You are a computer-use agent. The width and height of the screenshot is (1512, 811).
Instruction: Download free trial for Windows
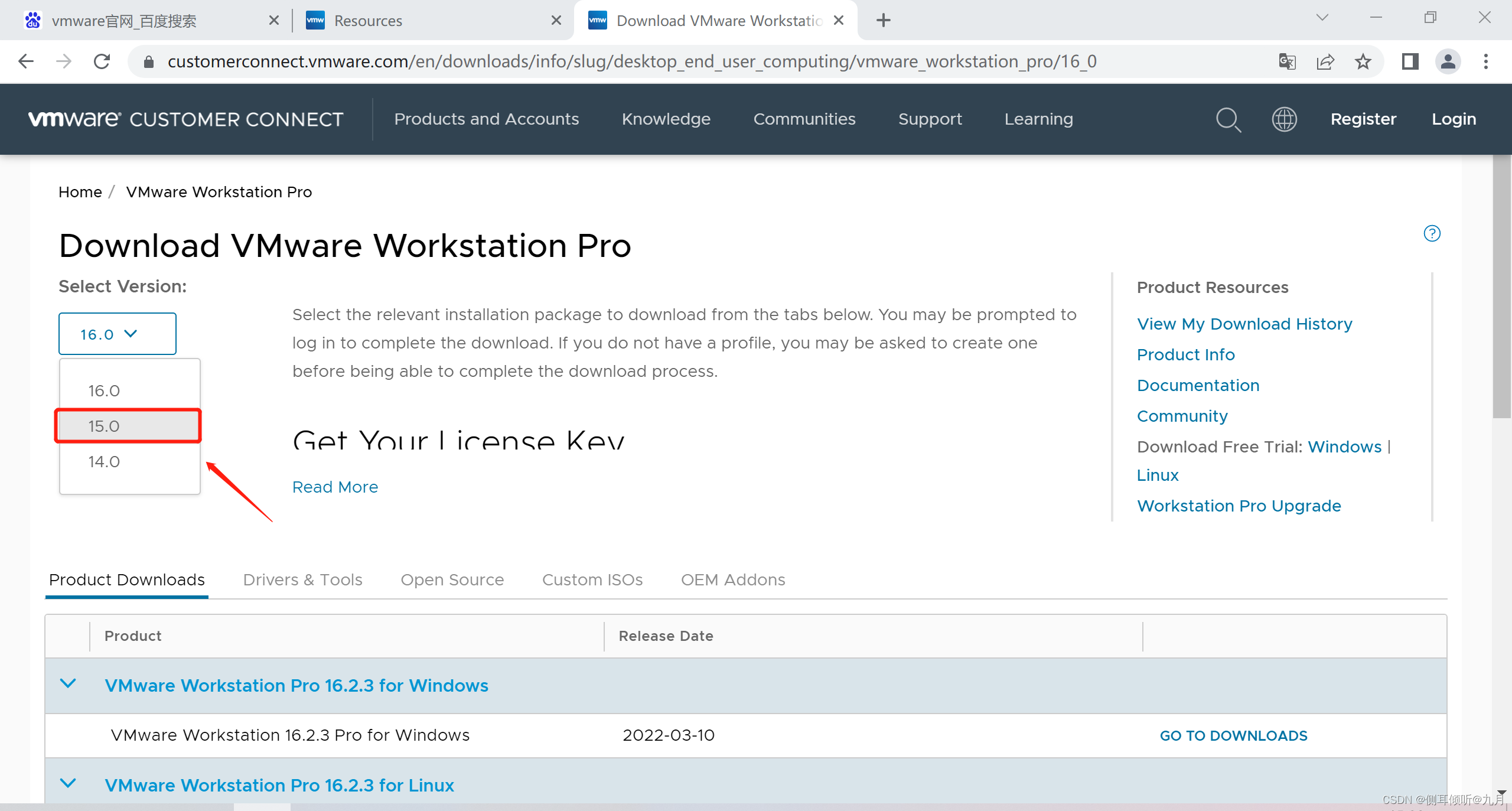point(1345,447)
